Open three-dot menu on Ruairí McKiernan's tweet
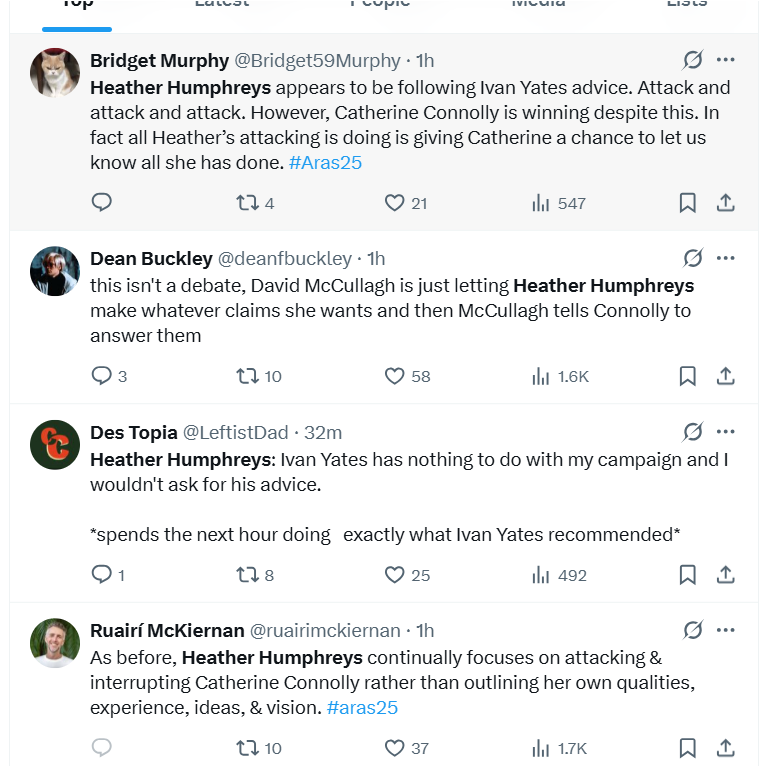 [726, 630]
